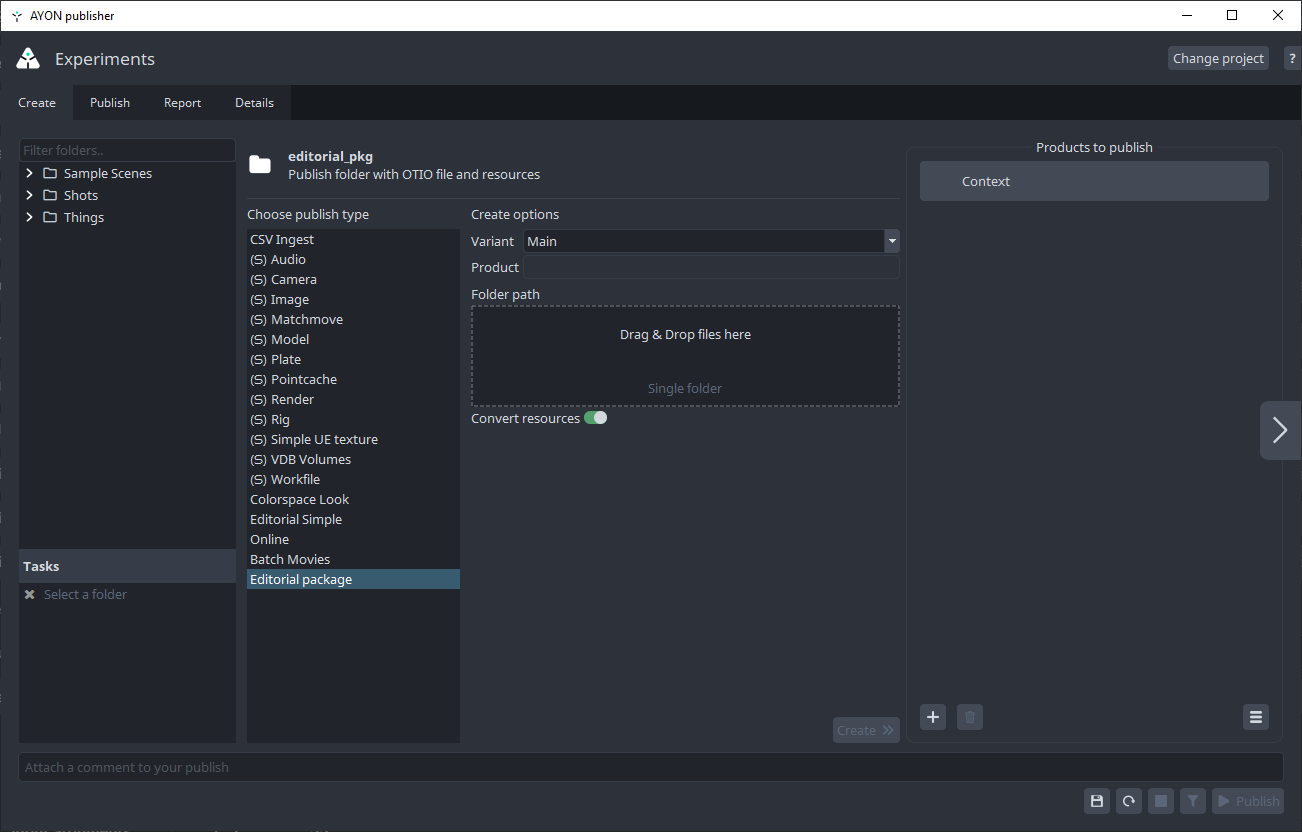
Task: Click the save icon at bottom
Action: click(x=1097, y=801)
